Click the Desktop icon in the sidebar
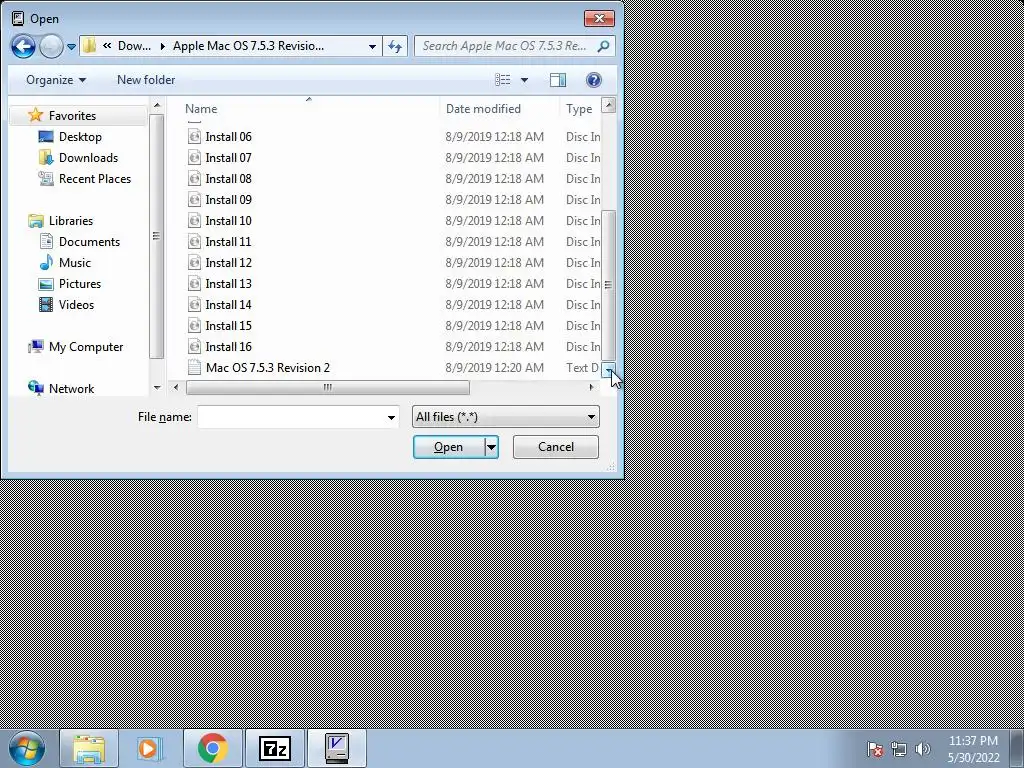The width and height of the screenshot is (1024, 768). pos(46,136)
